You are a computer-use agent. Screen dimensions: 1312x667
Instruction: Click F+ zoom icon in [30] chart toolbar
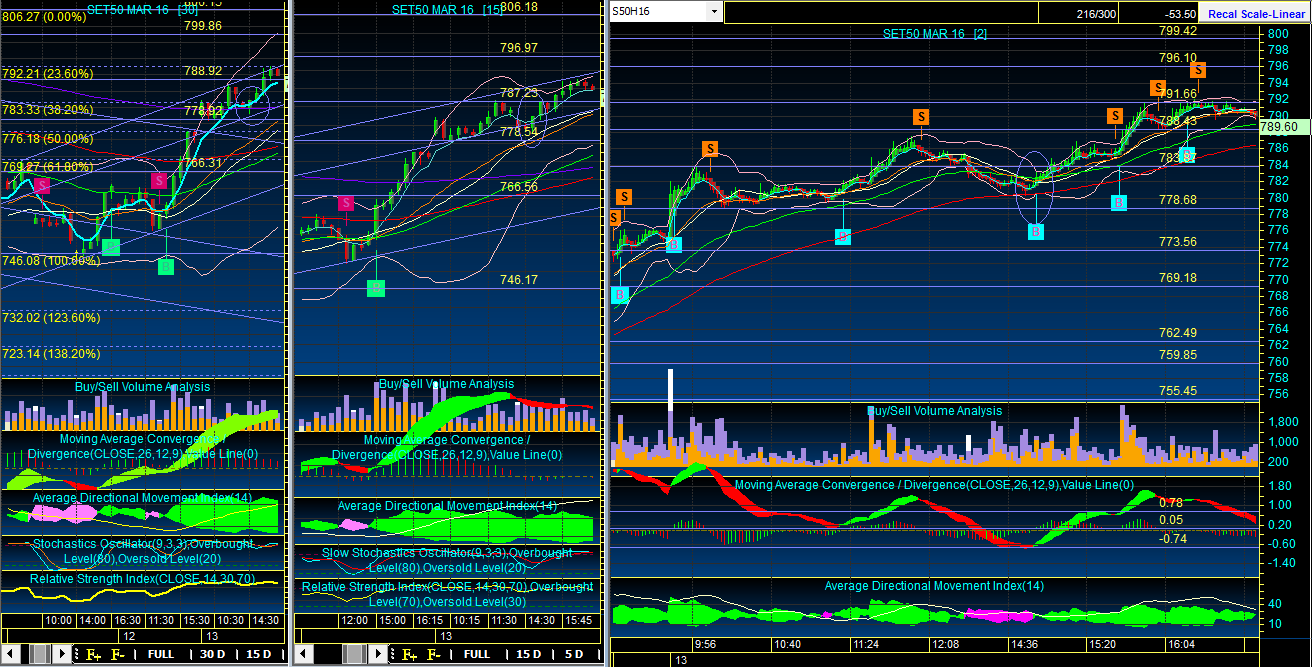(93, 654)
